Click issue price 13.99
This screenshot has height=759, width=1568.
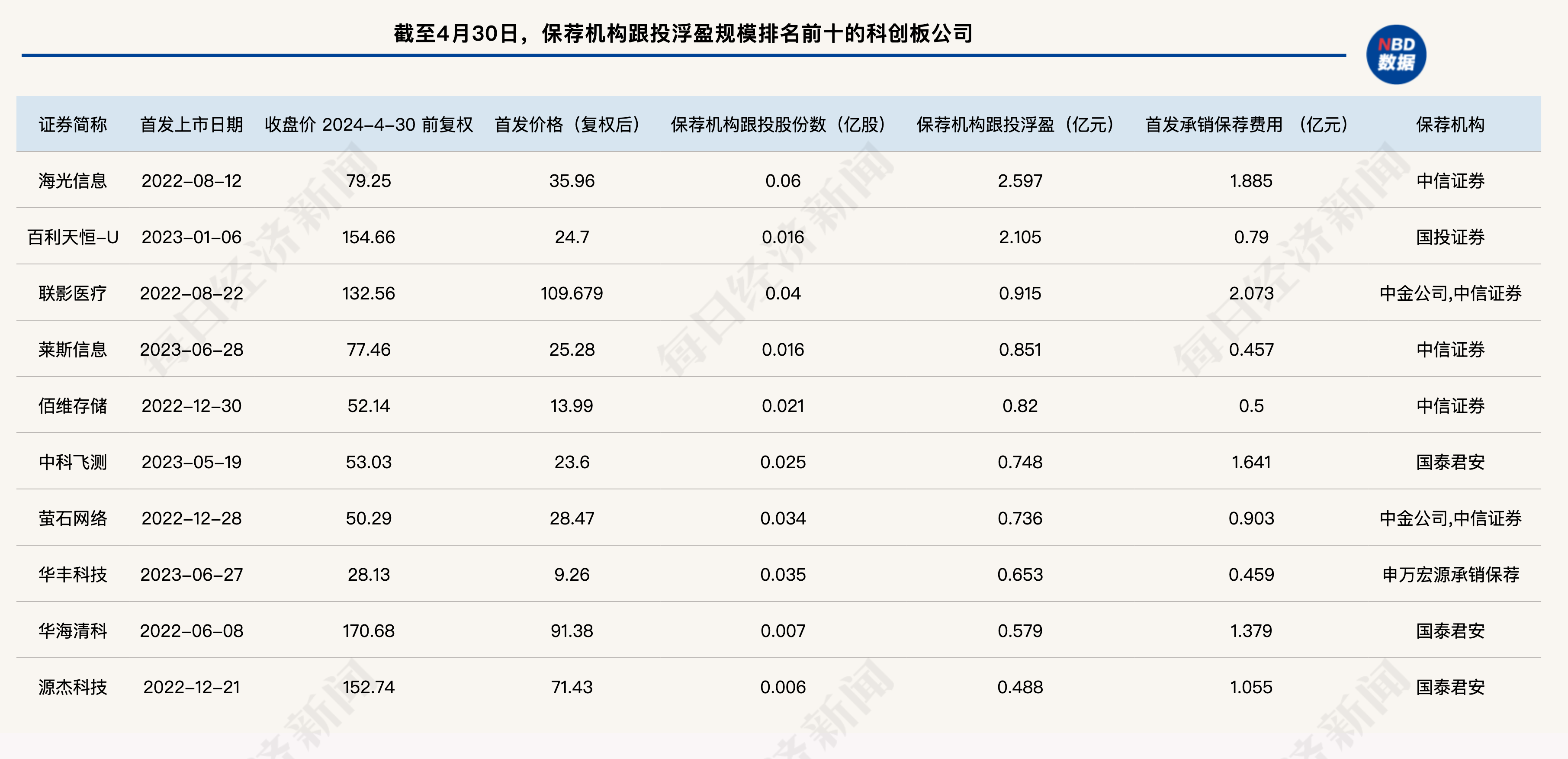click(x=572, y=405)
